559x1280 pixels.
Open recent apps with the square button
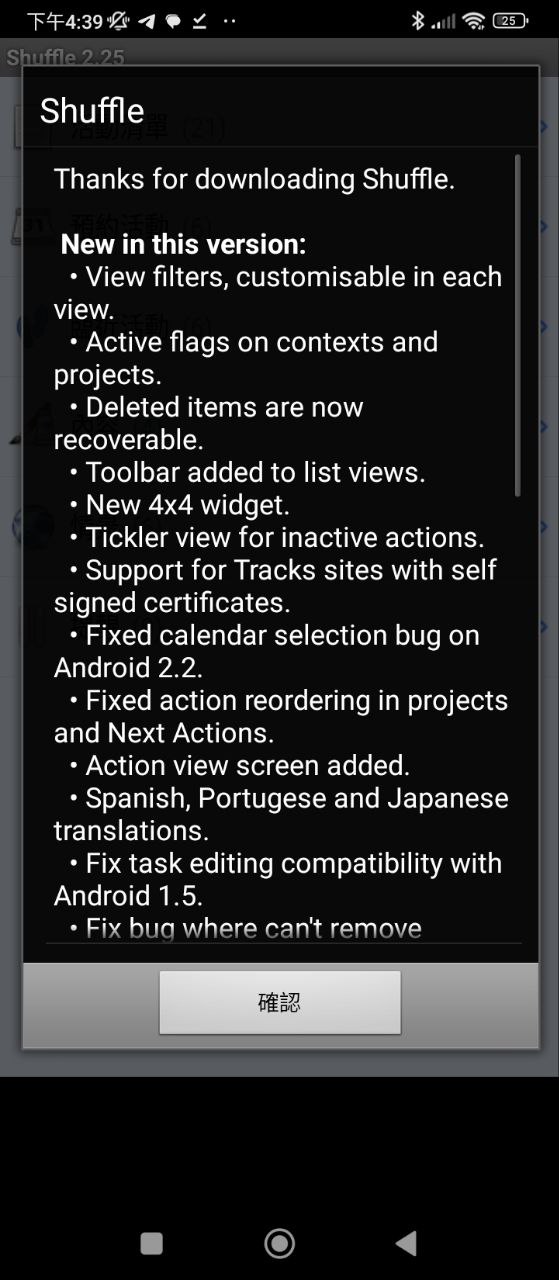pyautogui.click(x=152, y=1243)
